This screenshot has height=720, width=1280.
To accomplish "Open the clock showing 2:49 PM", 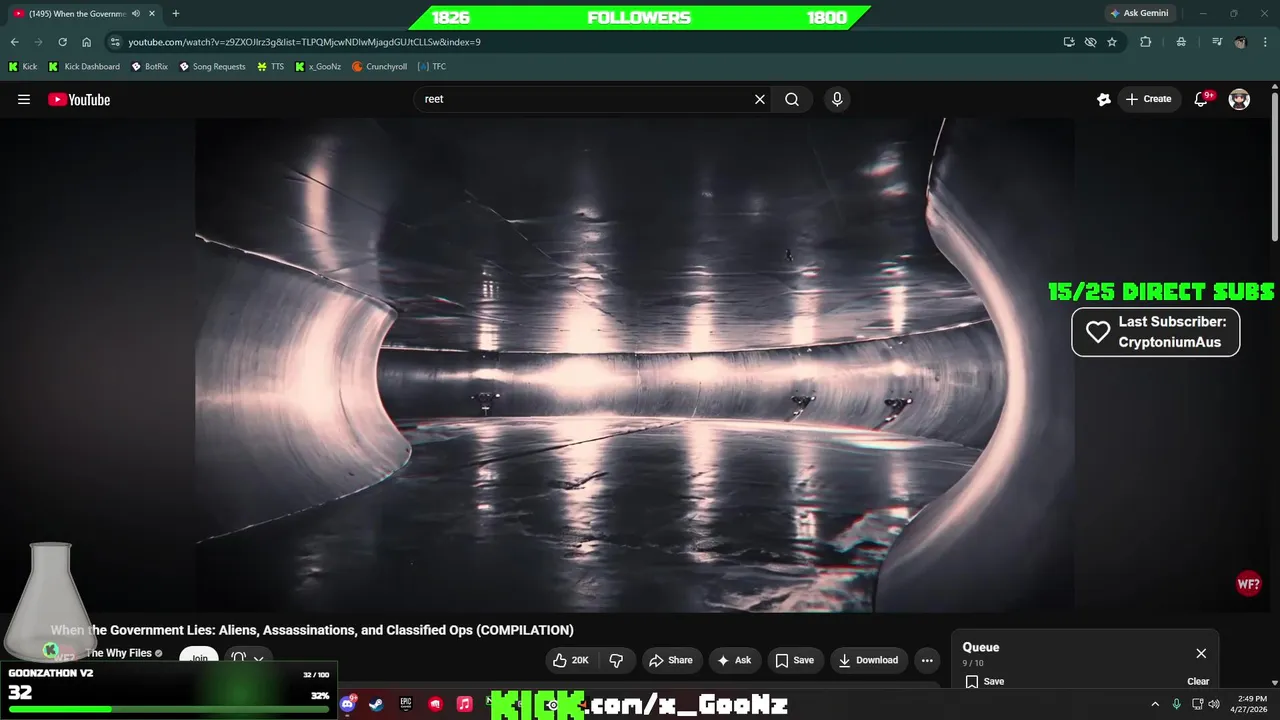I will 1250,704.
